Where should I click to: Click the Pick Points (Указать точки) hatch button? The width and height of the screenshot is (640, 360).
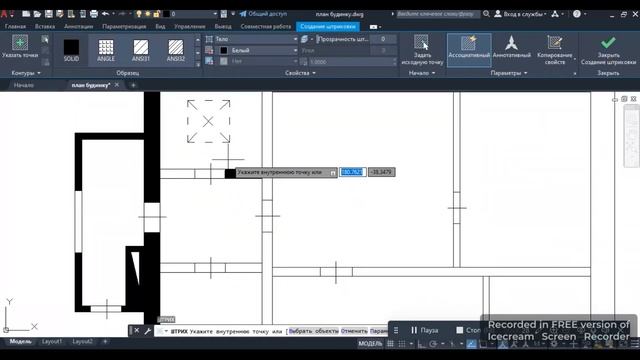[20, 47]
